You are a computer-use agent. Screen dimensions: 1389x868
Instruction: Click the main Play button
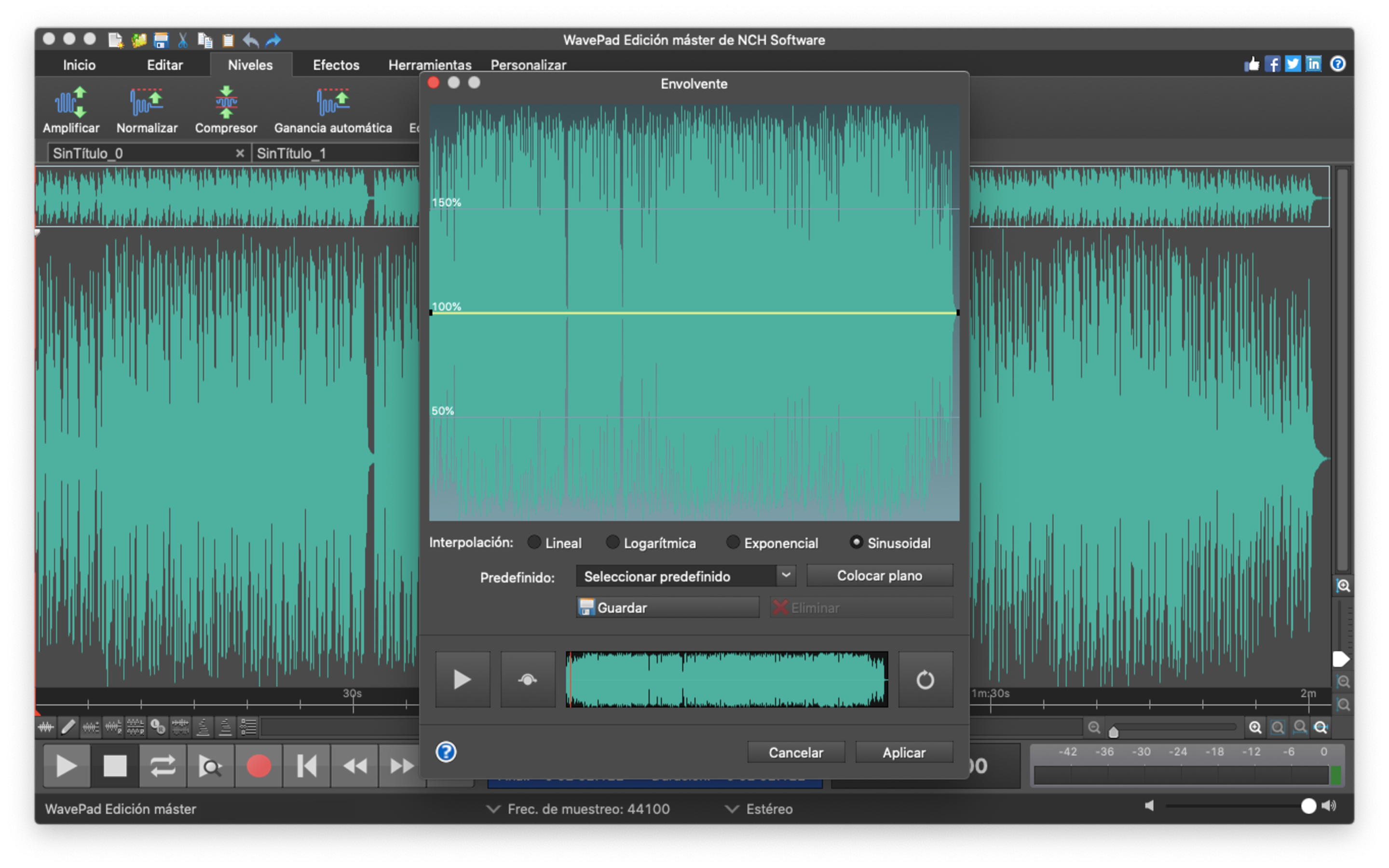pos(67,766)
